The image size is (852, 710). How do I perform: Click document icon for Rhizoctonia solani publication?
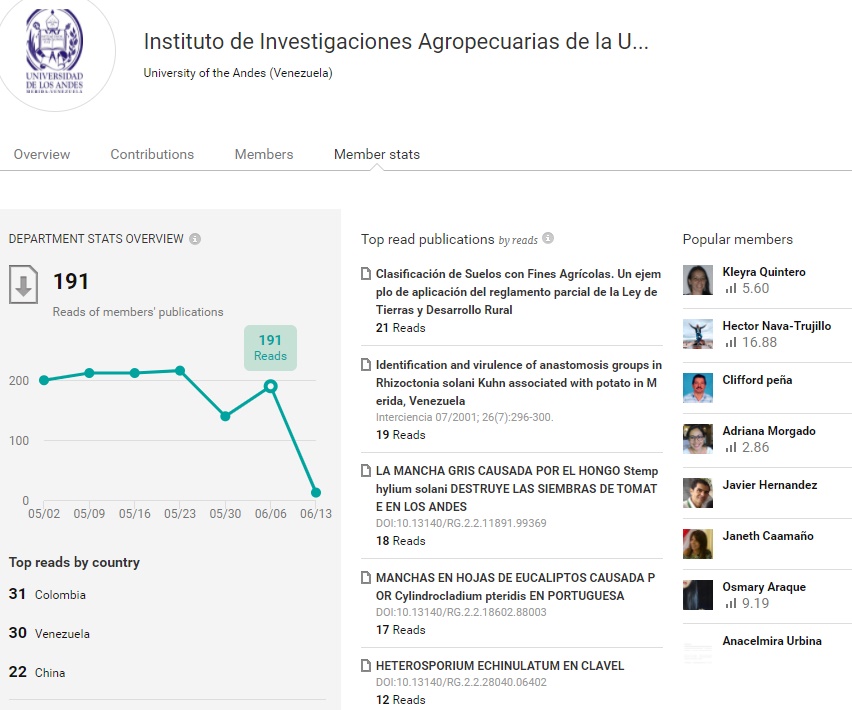(366, 365)
